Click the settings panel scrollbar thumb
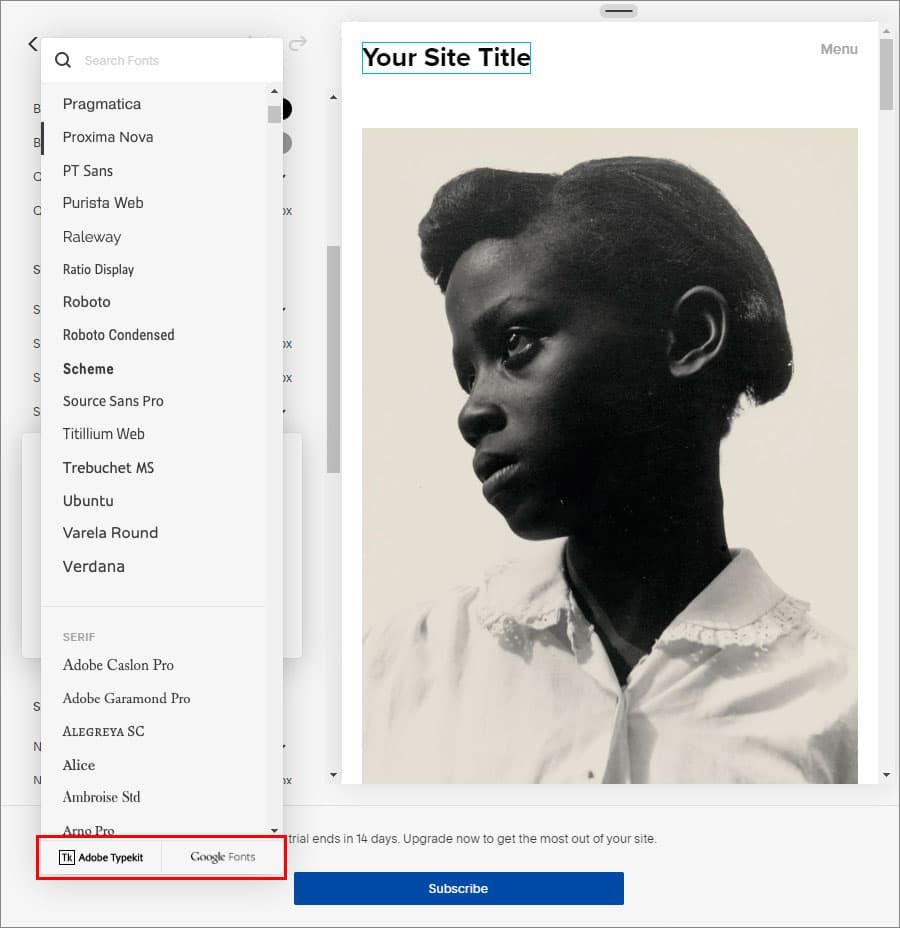 333,359
